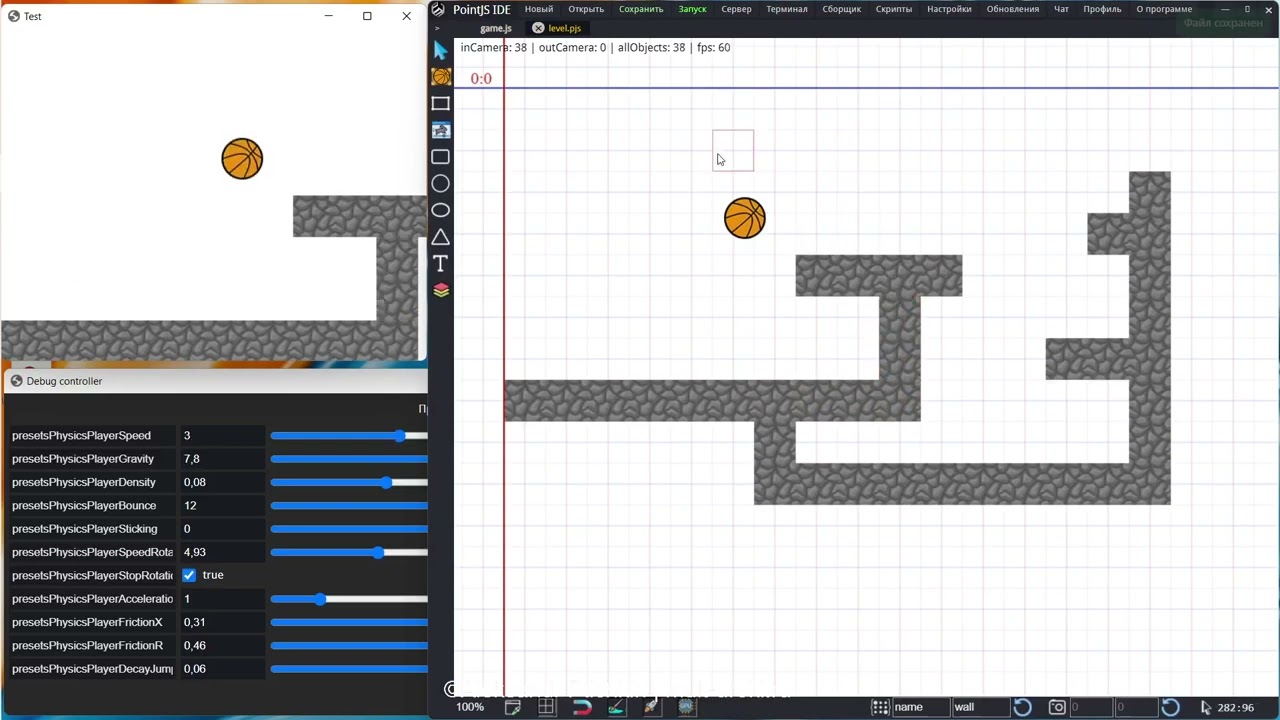Click the 100% zoom indicator
The height and width of the screenshot is (720, 1280).
[x=470, y=707]
